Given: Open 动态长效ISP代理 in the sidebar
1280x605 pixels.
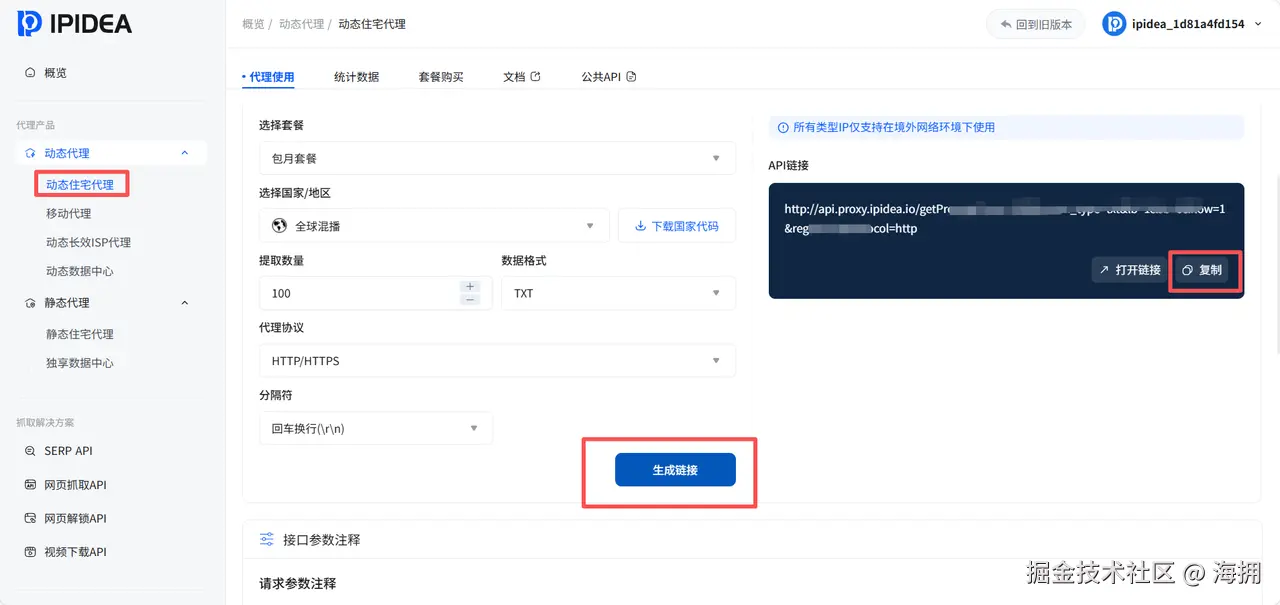Looking at the screenshot, I should click(x=88, y=242).
